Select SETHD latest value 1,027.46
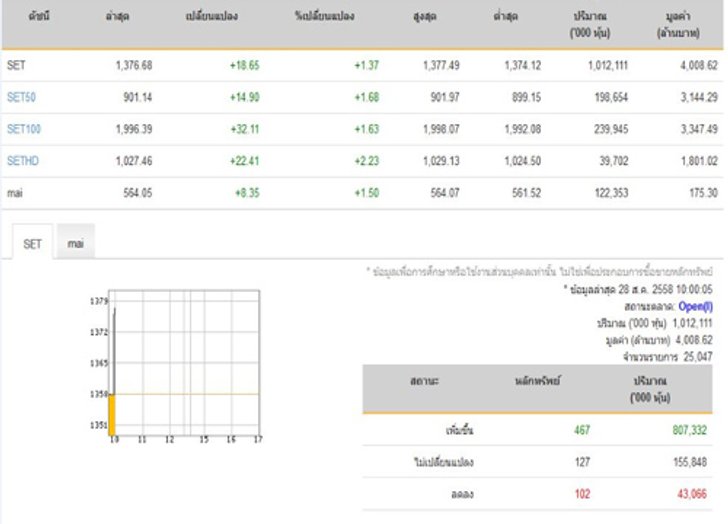 (x=134, y=161)
